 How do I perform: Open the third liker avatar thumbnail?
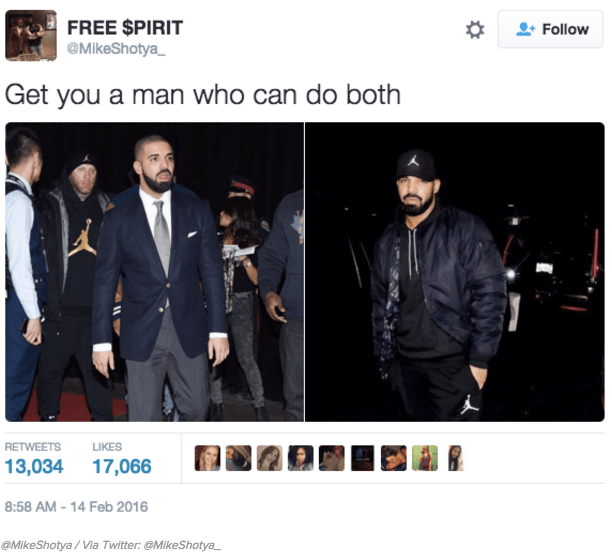[x=269, y=458]
